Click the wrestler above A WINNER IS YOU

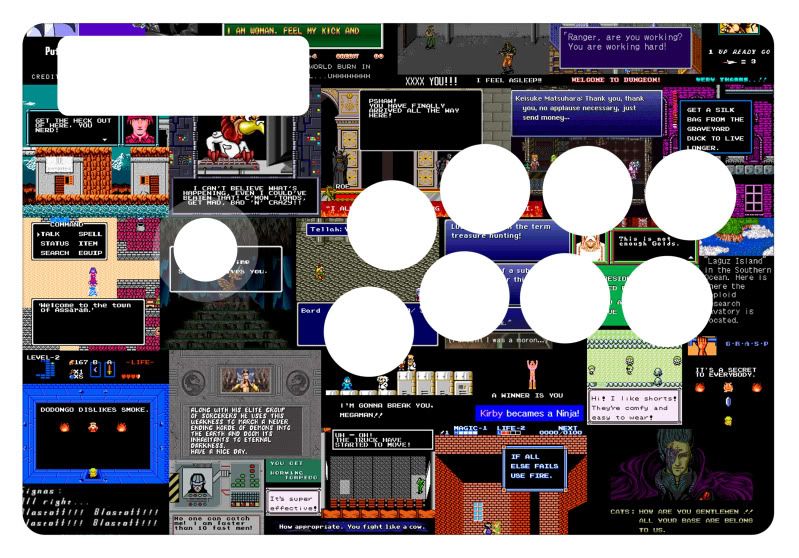532,375
